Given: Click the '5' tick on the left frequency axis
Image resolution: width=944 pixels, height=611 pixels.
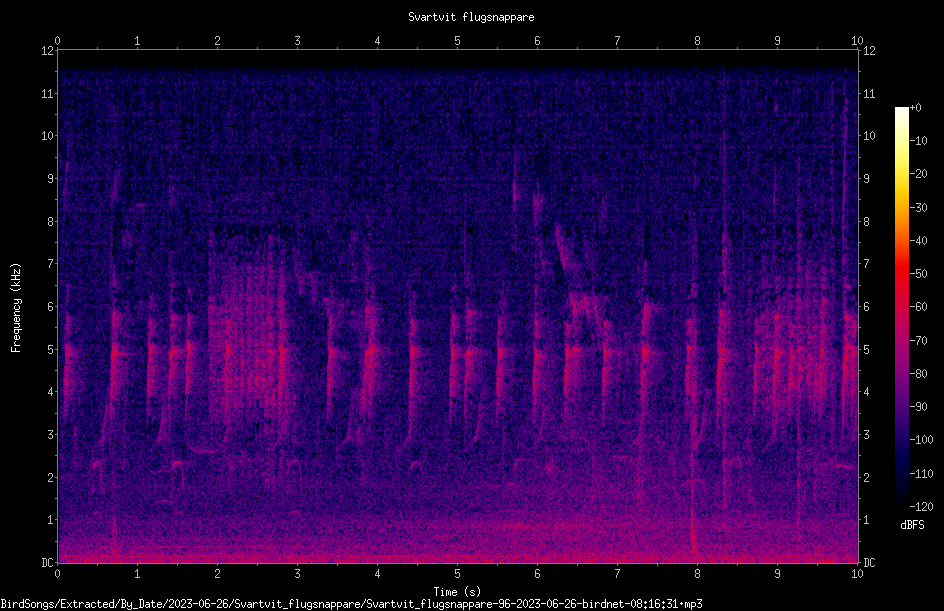Looking at the screenshot, I should (51, 350).
